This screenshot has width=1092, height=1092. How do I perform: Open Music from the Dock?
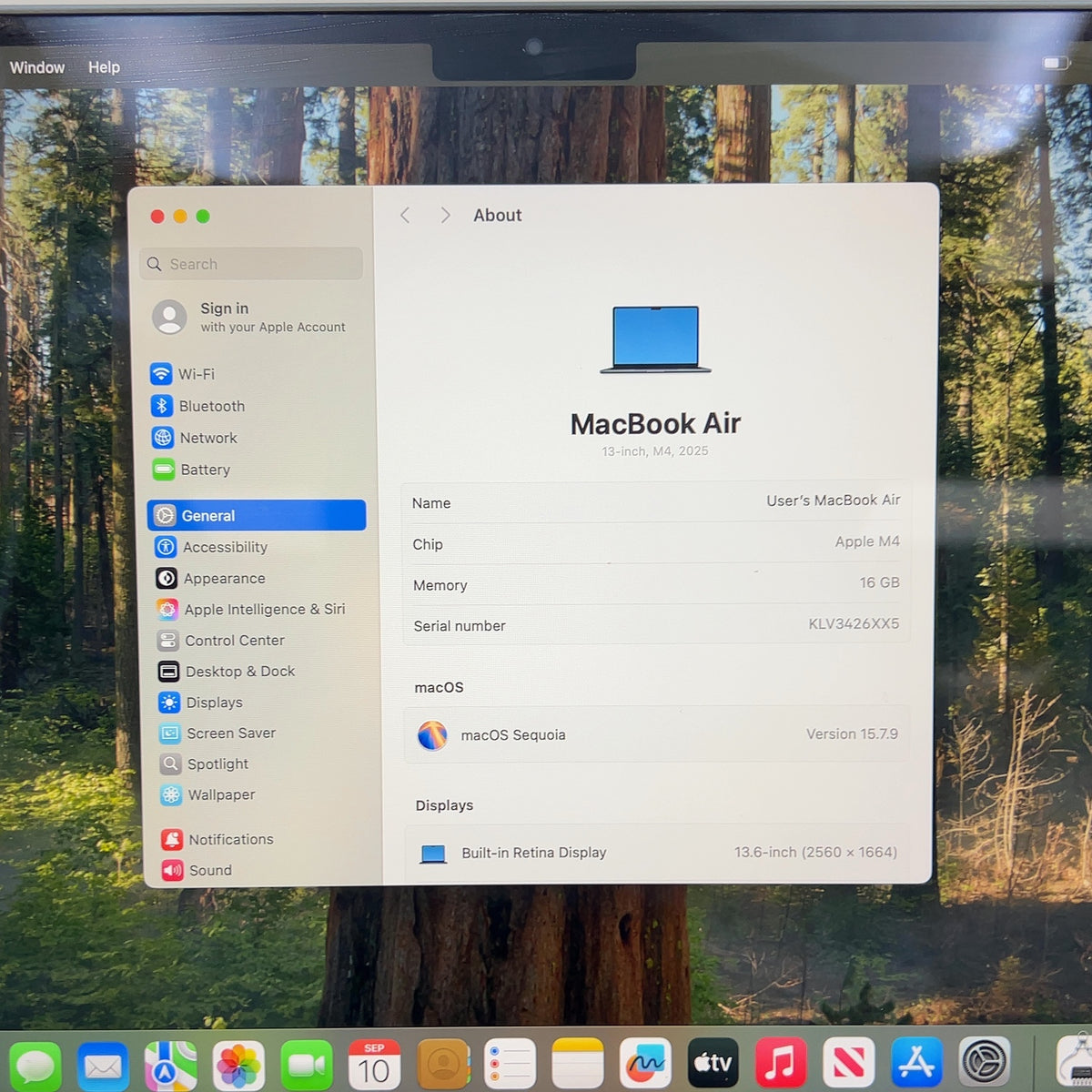[781, 1063]
